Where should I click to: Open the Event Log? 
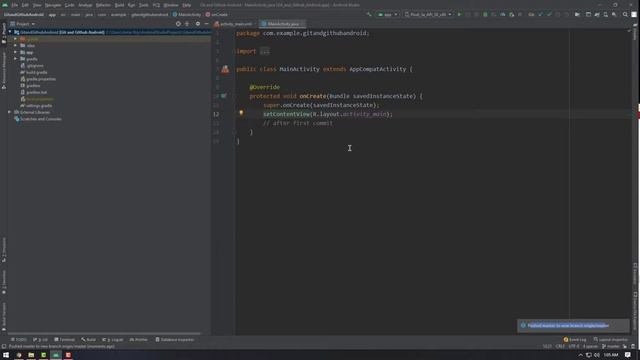[575, 340]
